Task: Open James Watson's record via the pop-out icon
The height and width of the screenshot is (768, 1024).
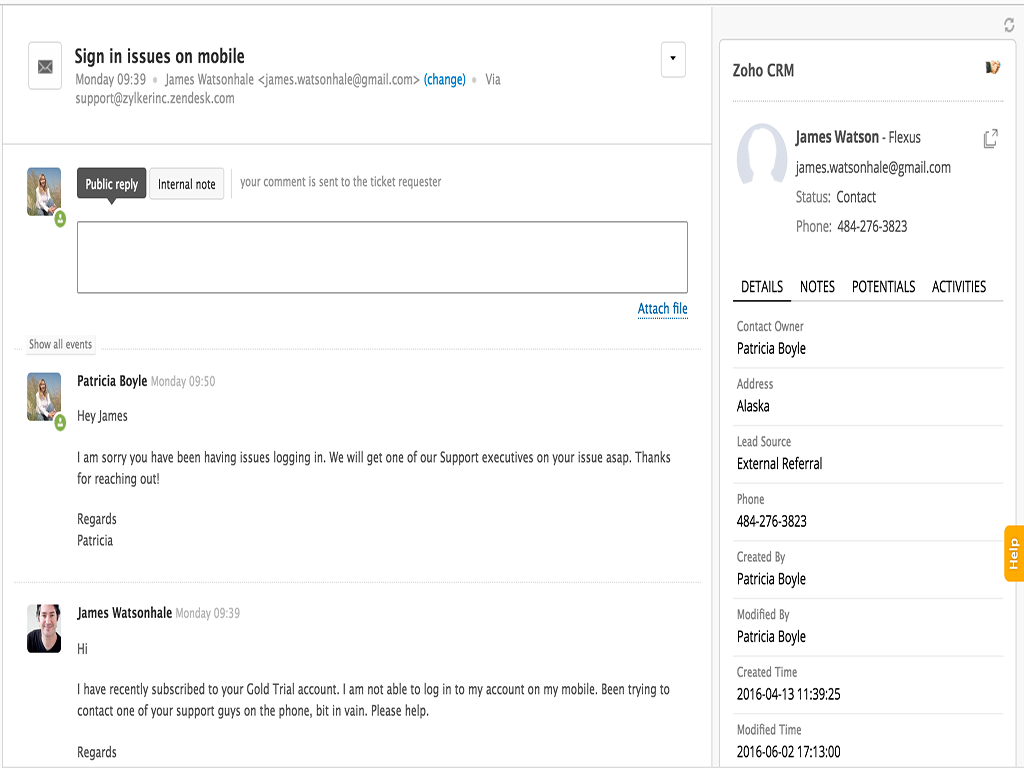Action: (991, 139)
